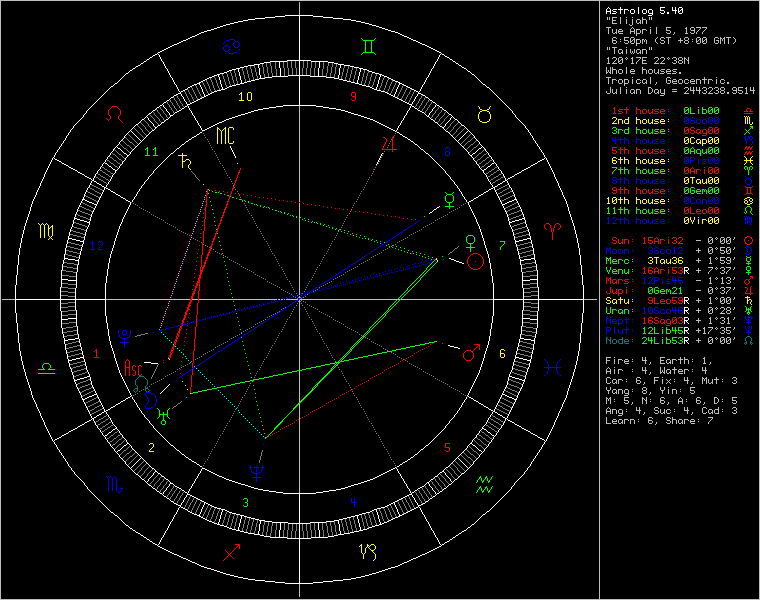Click the 7th house 0Ari00 row
Screen dimensions: 760x600
click(x=681, y=171)
